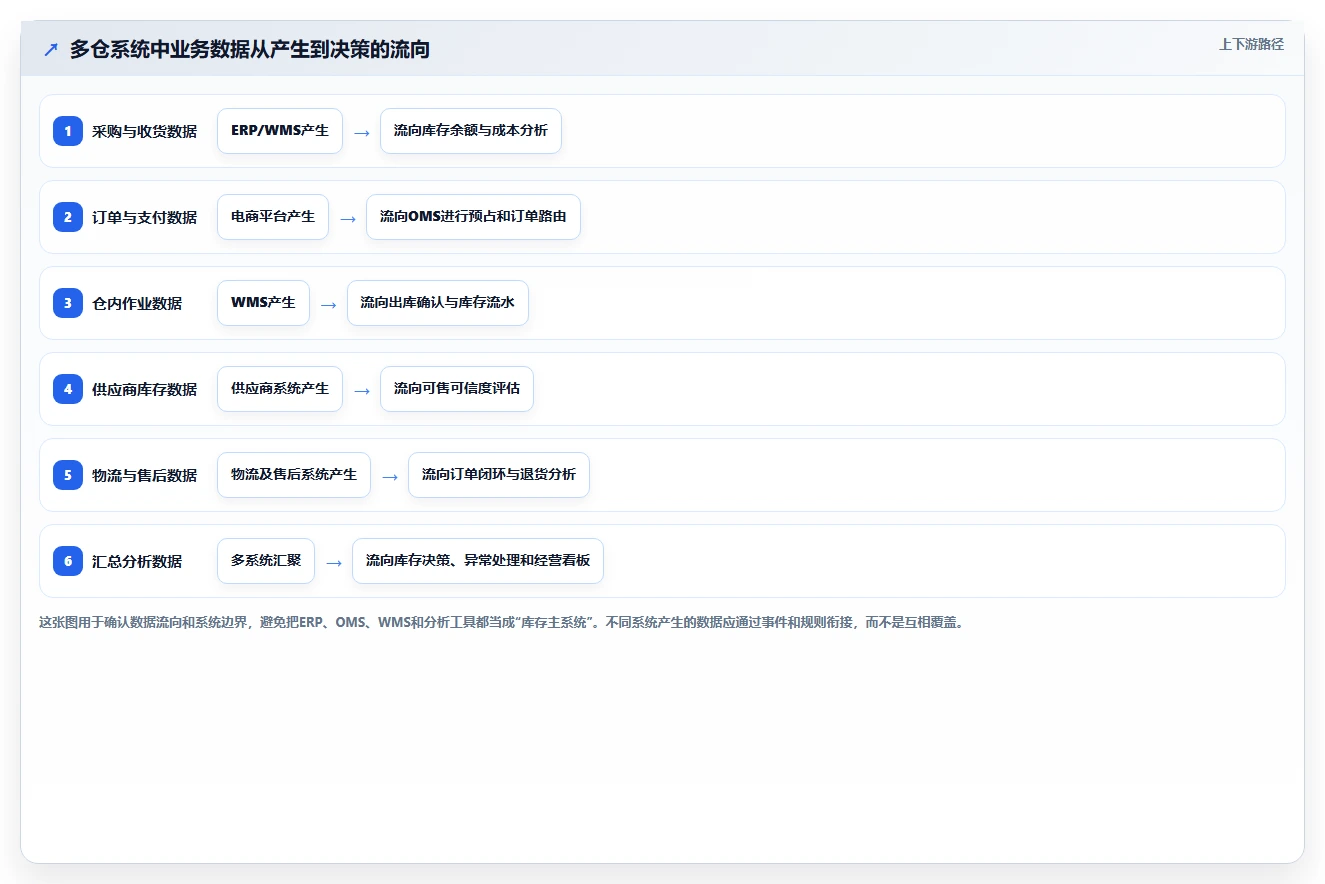Click the arrow after 供应商系统产生

pyautogui.click(x=362, y=390)
